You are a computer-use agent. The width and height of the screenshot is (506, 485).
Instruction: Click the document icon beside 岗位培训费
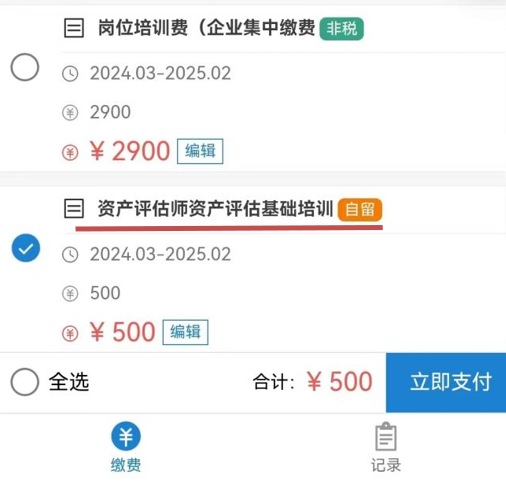click(x=74, y=28)
